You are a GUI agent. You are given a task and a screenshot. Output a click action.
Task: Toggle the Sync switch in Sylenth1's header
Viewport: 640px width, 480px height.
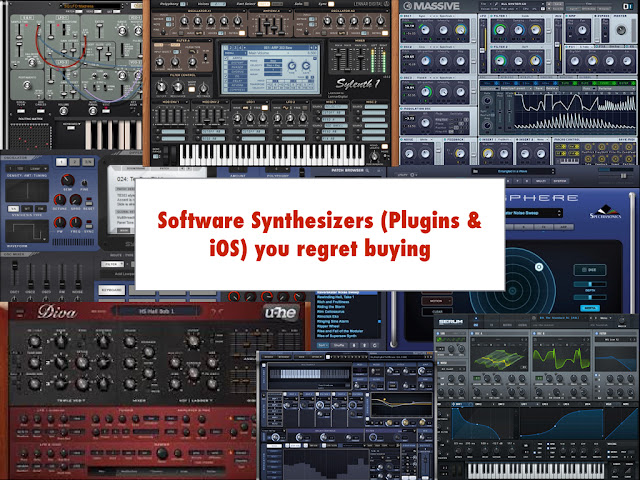click(331, 4)
